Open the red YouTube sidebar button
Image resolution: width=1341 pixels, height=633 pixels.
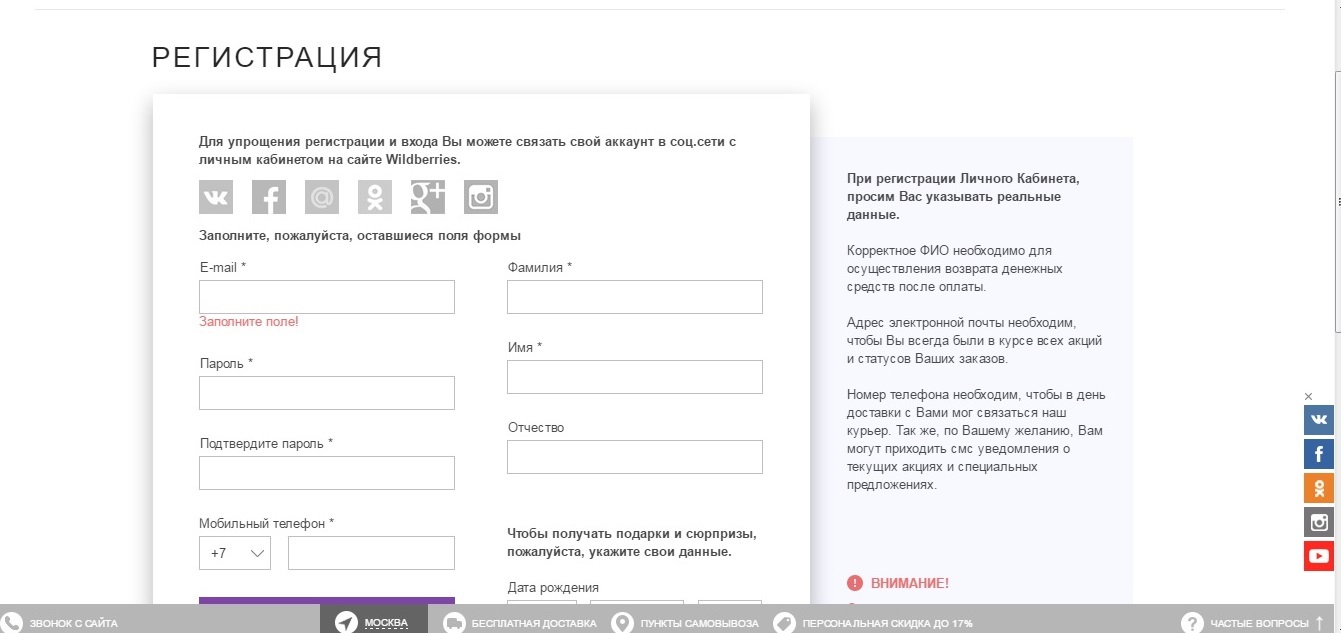[1319, 556]
